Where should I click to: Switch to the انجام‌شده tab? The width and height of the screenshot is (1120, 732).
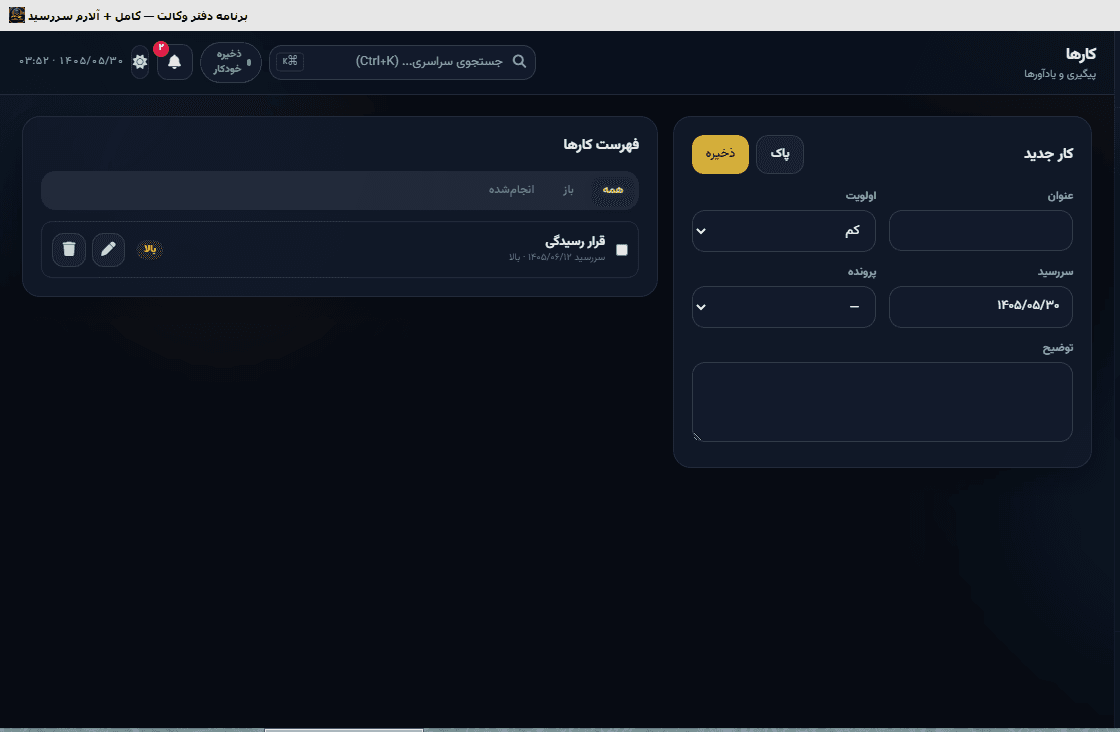click(x=511, y=190)
